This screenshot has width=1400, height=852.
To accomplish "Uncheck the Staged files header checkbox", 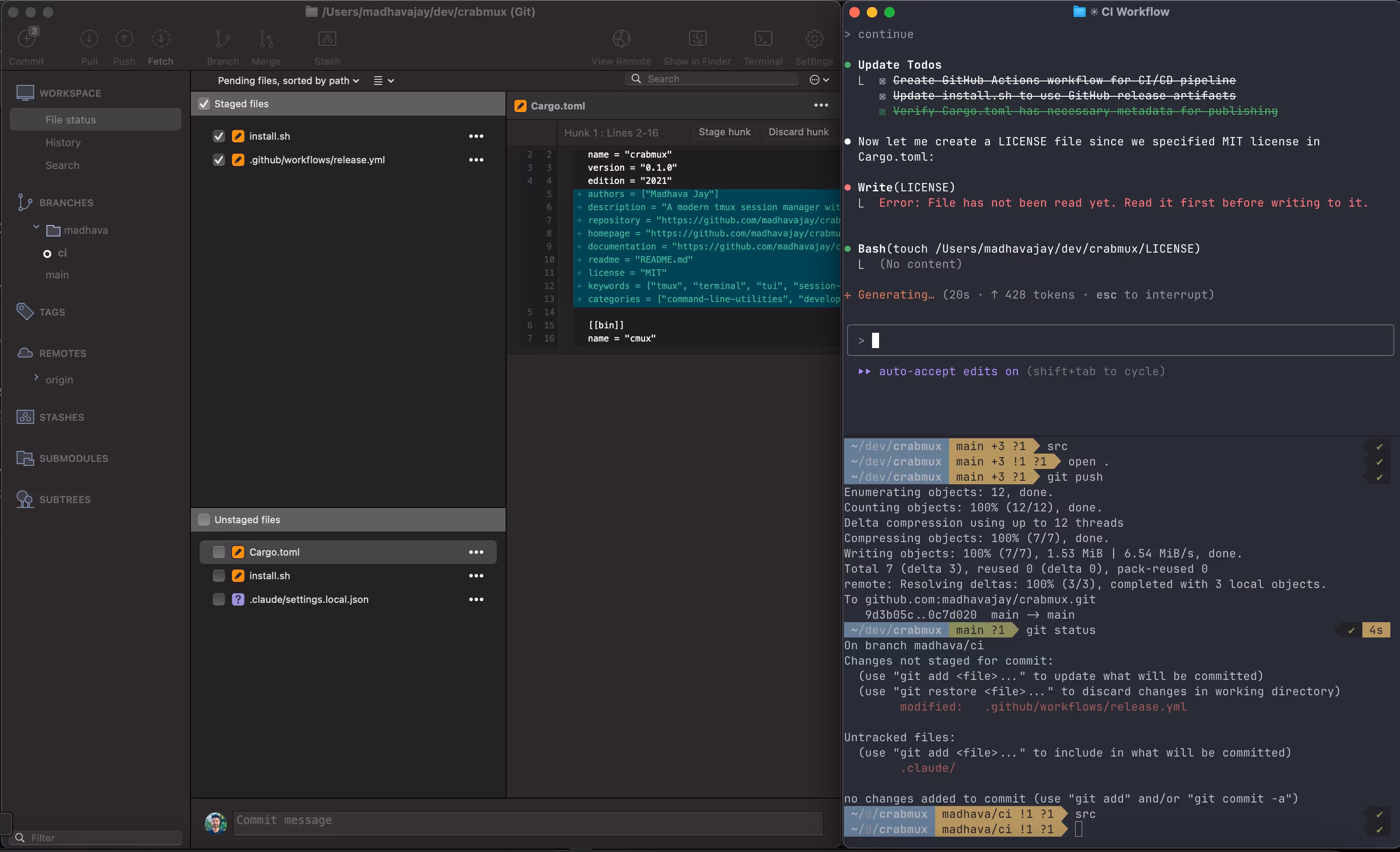I will (204, 103).
